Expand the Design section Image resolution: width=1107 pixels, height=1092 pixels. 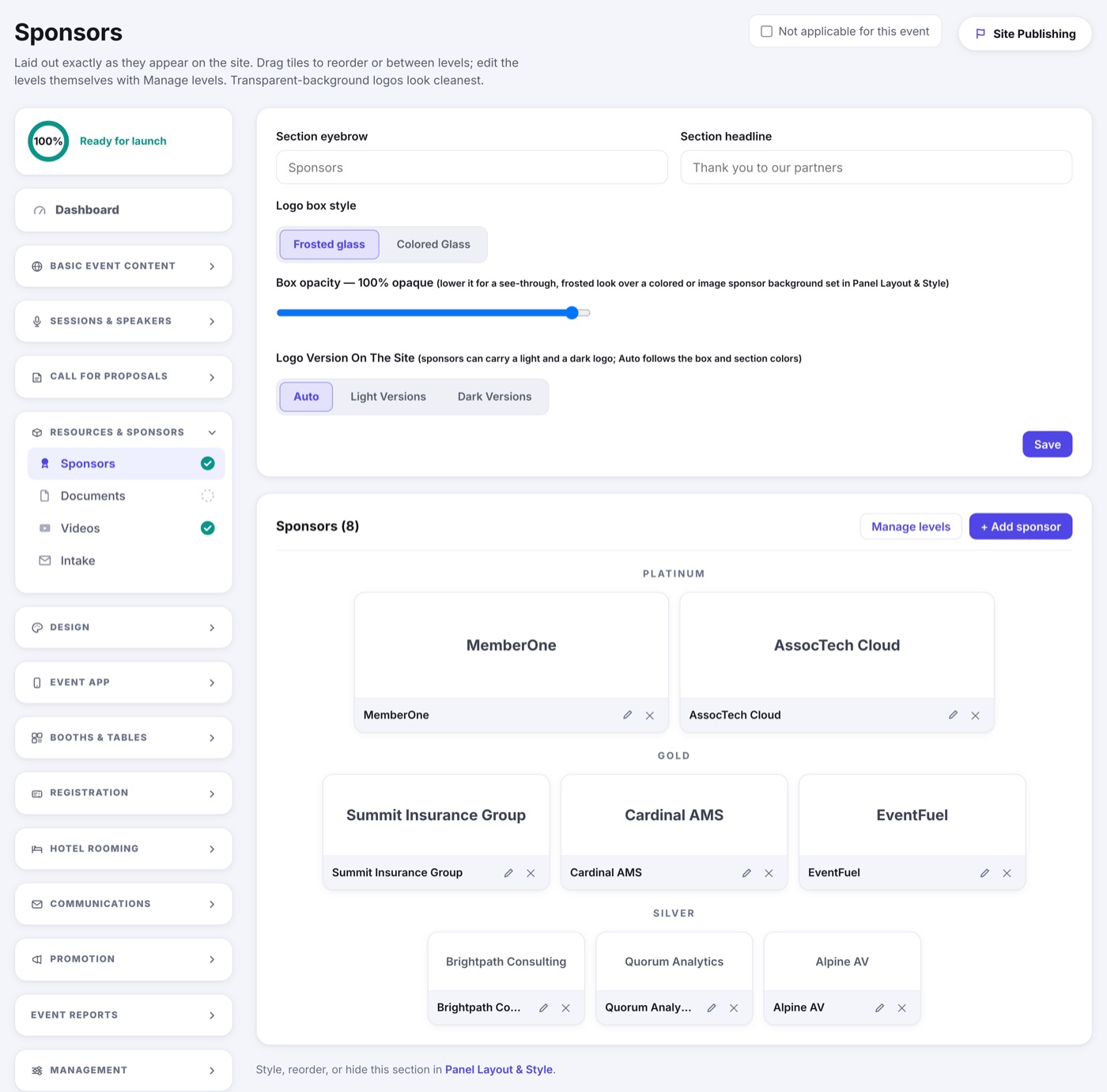(123, 627)
